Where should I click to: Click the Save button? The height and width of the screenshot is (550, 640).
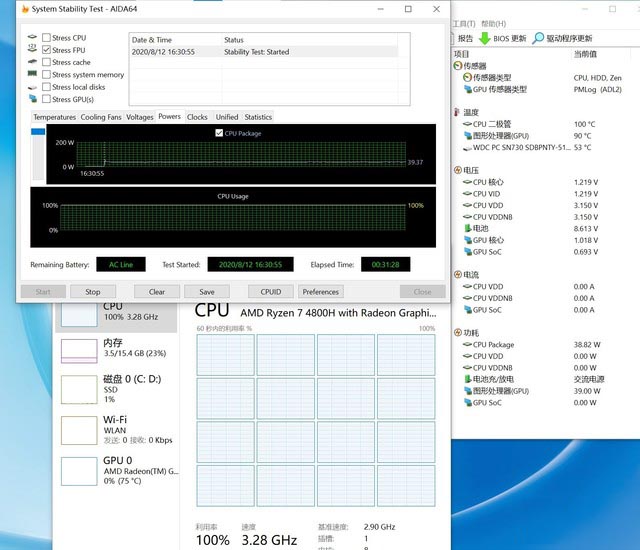pyautogui.click(x=207, y=292)
